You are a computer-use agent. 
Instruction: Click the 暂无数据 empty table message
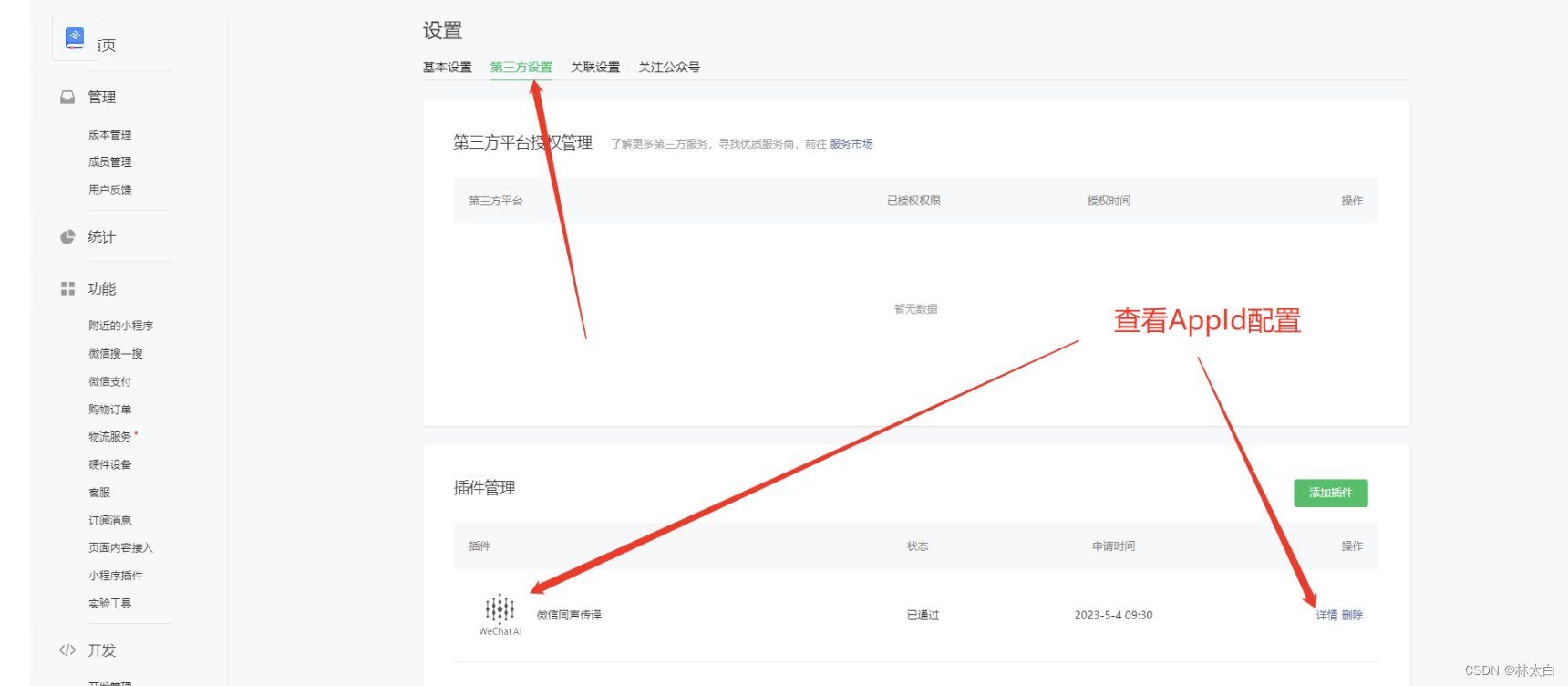[x=916, y=309]
